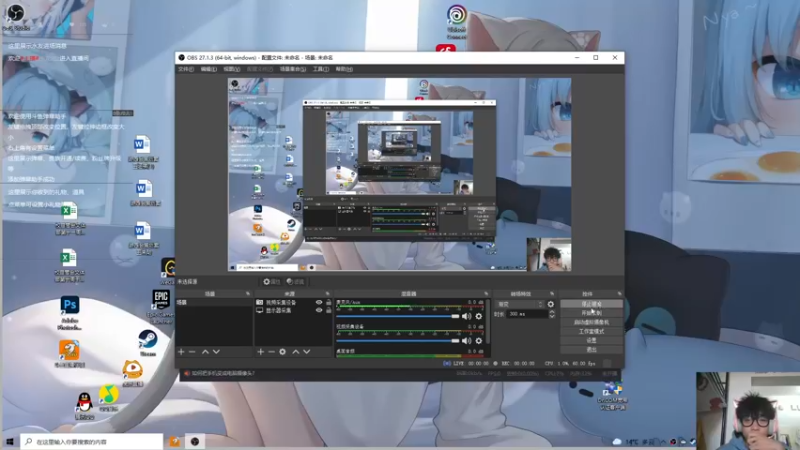Hide the video capture device source

319,302
